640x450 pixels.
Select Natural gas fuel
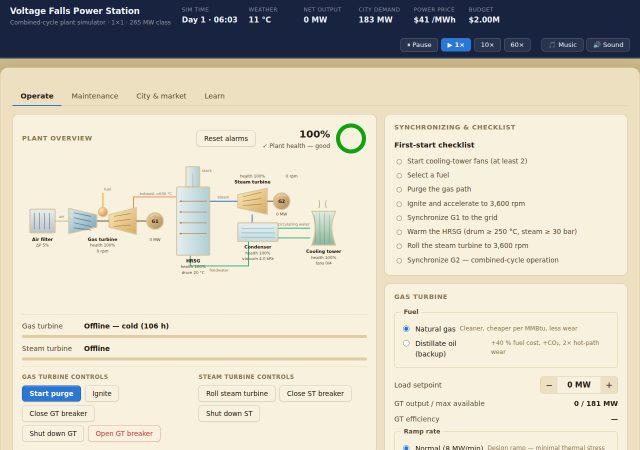(x=406, y=329)
